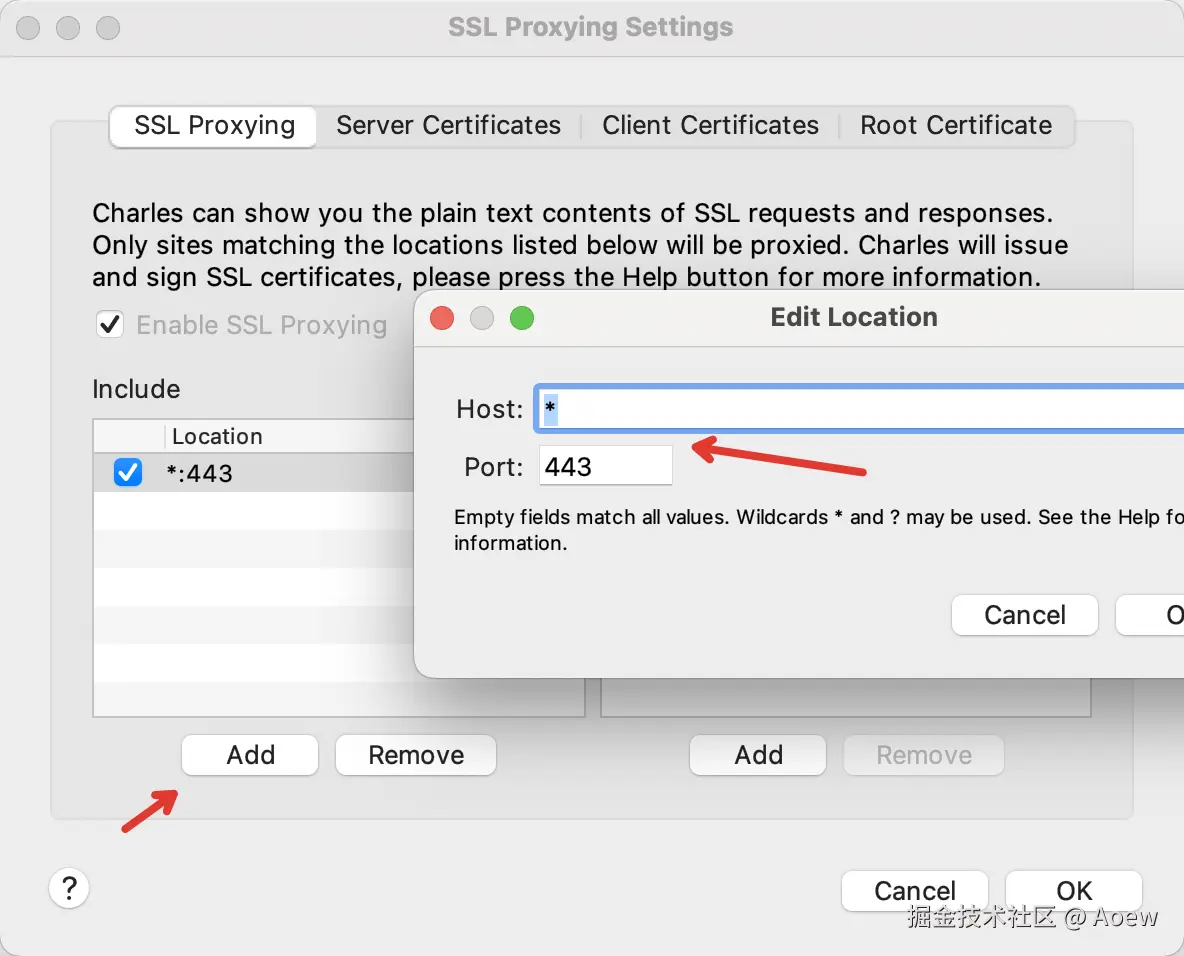The width and height of the screenshot is (1184, 956).
Task: Uncheck the *:443 location entry checkbox
Action: pos(128,472)
